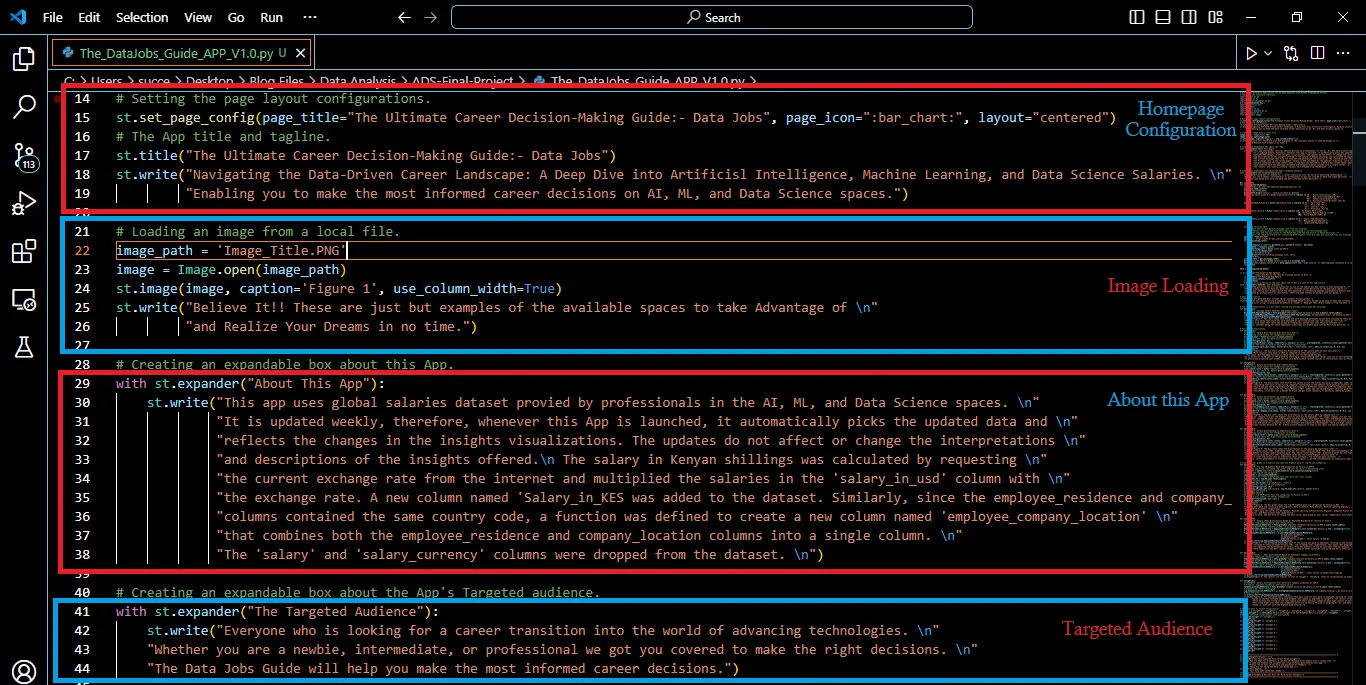Click the st.title line of code
The width and height of the screenshot is (1366, 685).
366,156
